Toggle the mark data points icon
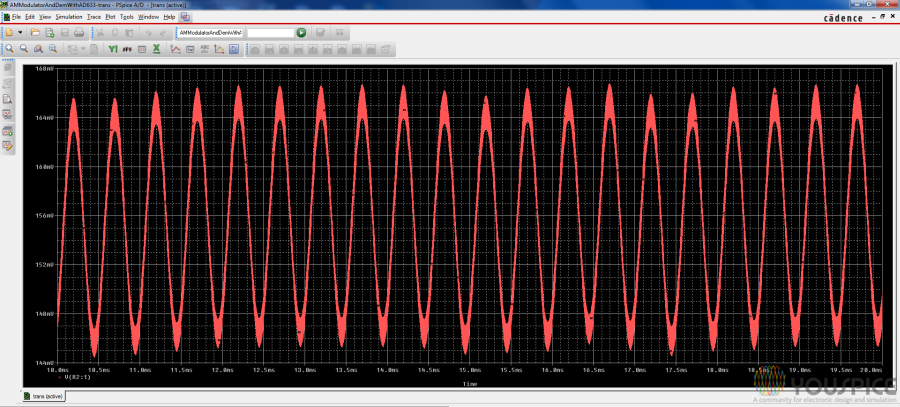The width and height of the screenshot is (900, 407). 219,49
